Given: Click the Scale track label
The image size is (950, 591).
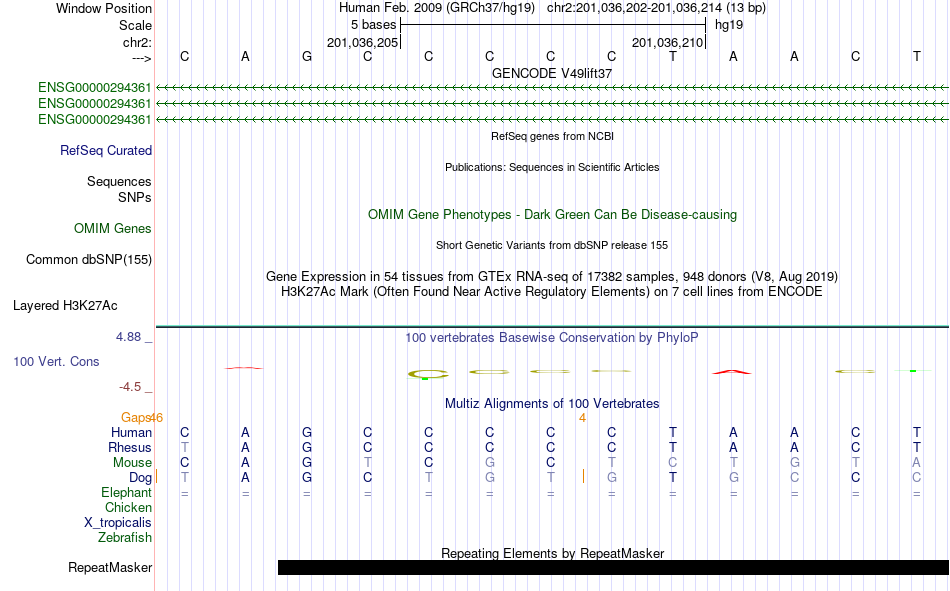Looking at the screenshot, I should (135, 25).
